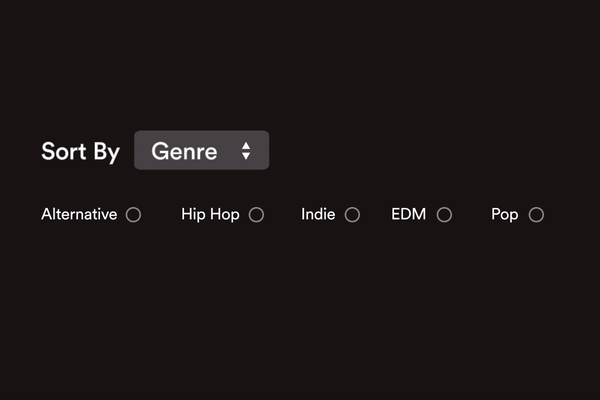
Task: Click the EDM genre label
Action: [x=408, y=214]
